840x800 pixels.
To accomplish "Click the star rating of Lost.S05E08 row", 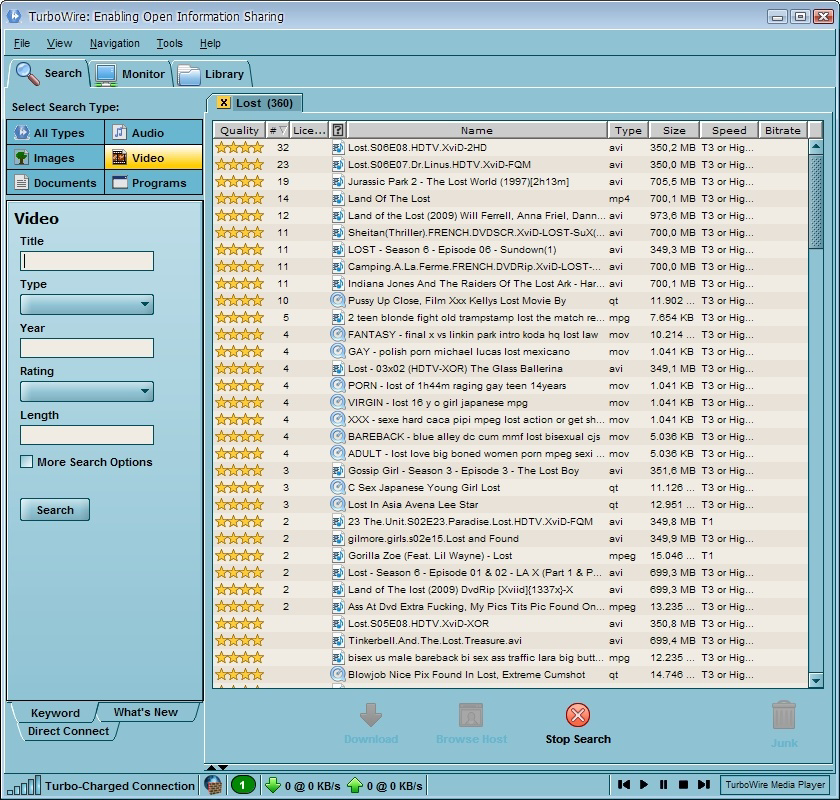I will point(239,624).
